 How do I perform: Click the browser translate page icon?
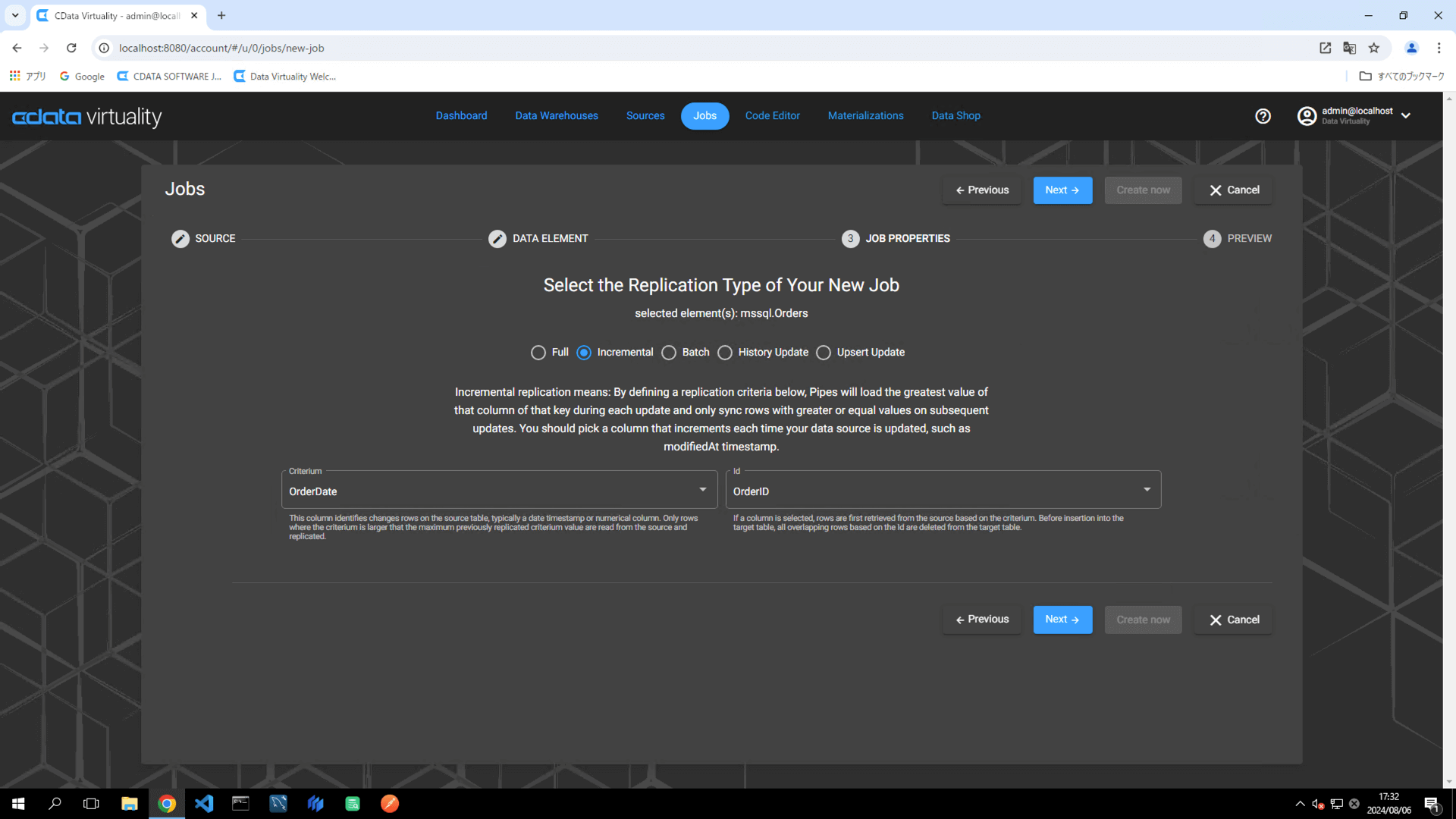pos(1349,48)
